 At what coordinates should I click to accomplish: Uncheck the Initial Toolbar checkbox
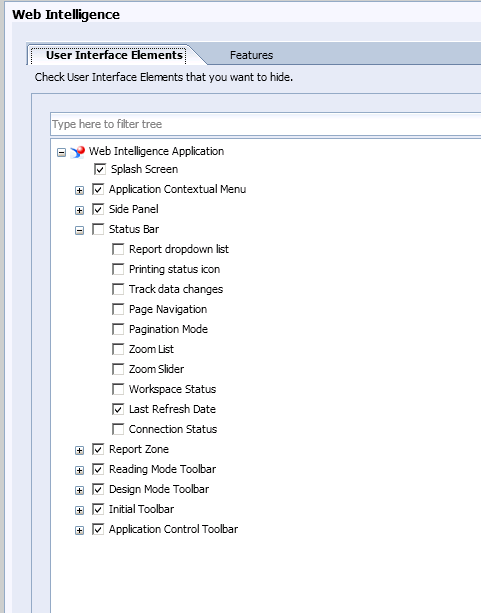[98, 509]
